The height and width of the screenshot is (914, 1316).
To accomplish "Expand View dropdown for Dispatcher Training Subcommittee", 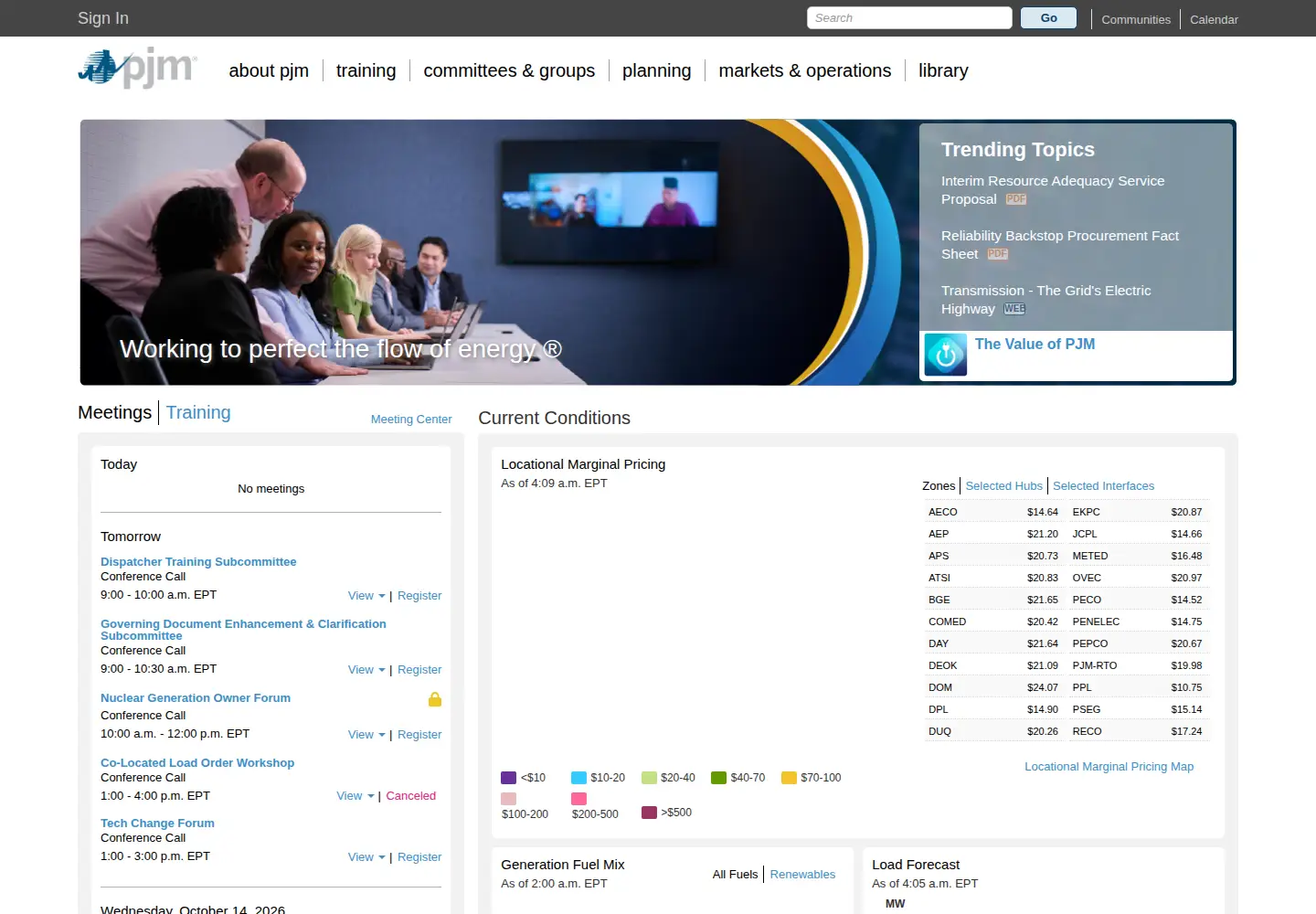I will coord(366,596).
